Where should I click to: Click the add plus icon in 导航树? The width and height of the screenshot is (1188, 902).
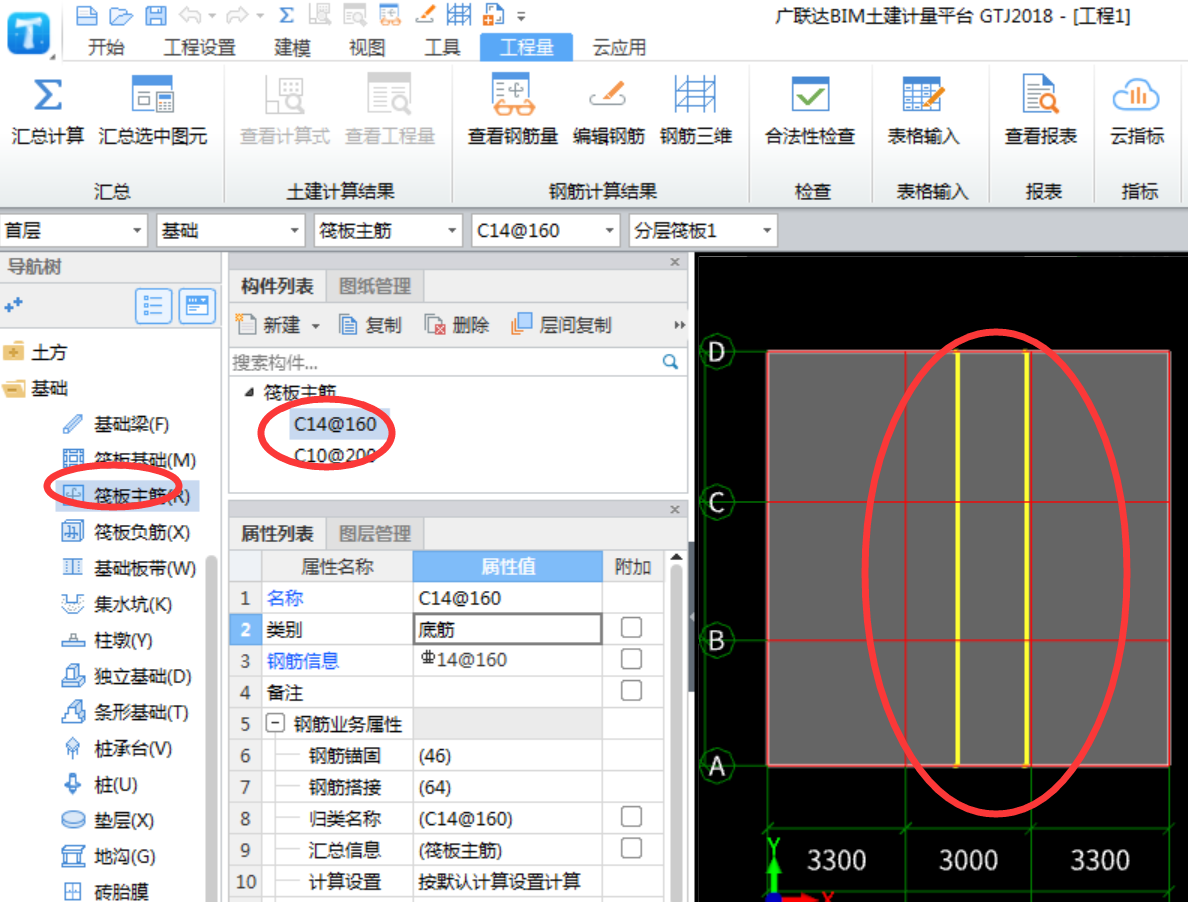[x=13, y=305]
